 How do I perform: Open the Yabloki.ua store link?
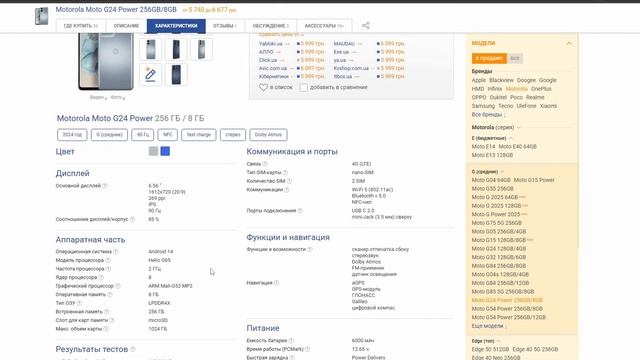271,44
